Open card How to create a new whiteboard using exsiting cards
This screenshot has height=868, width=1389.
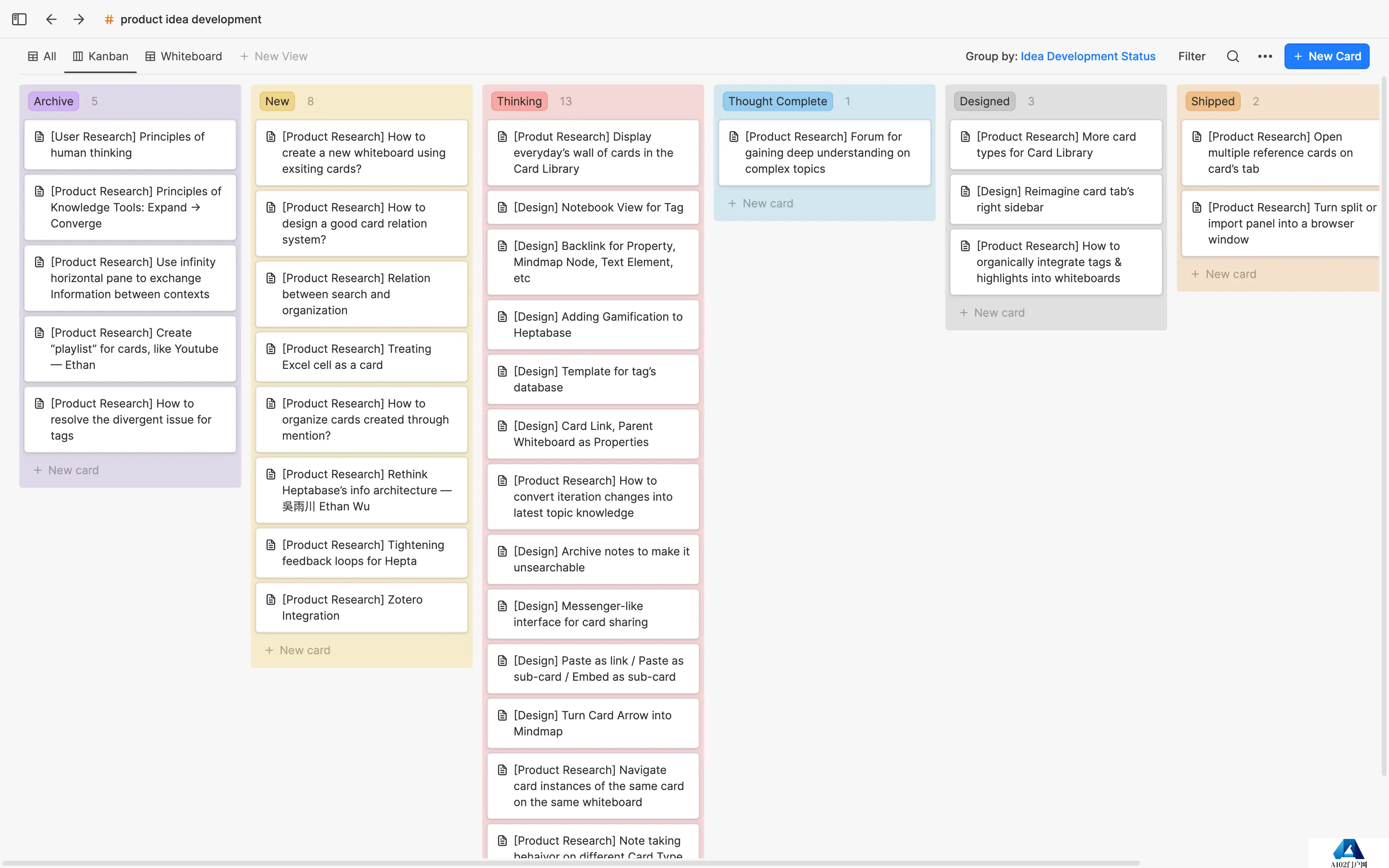pos(362,153)
